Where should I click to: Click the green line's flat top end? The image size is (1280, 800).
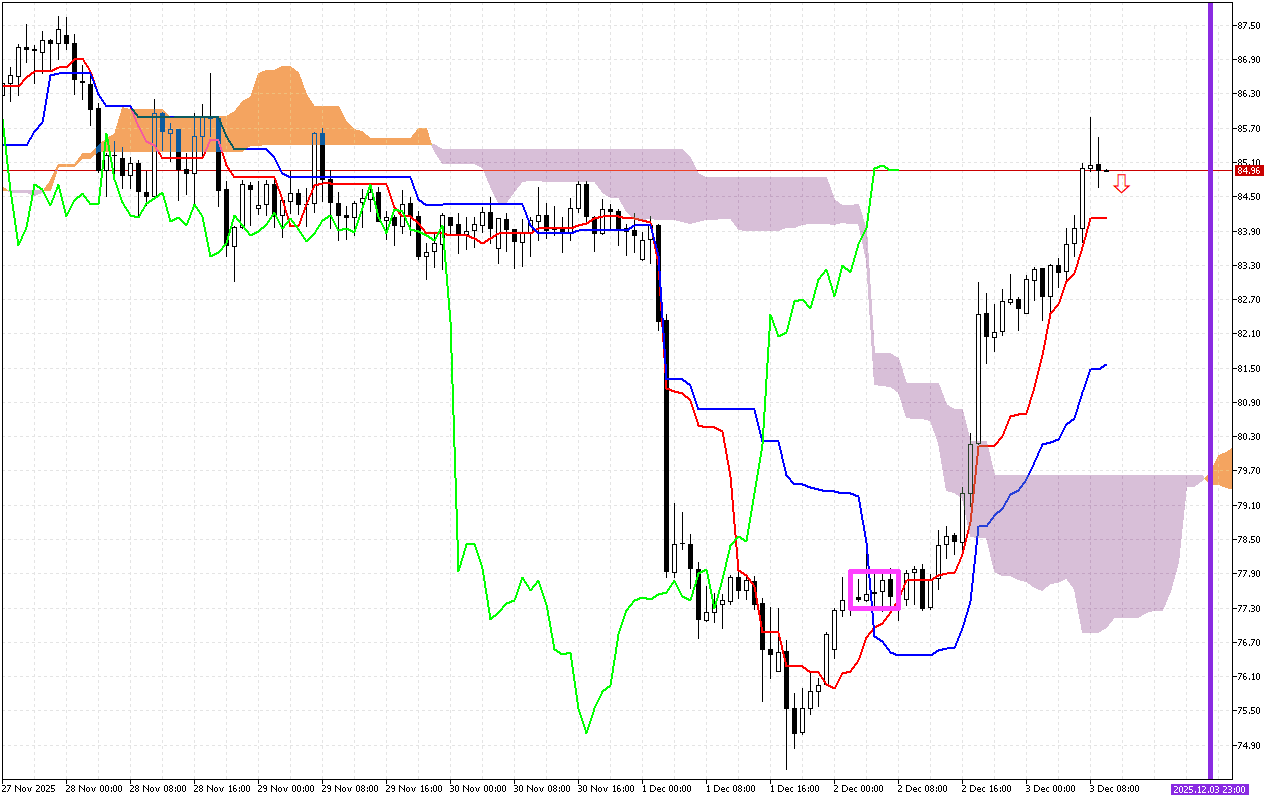point(888,169)
